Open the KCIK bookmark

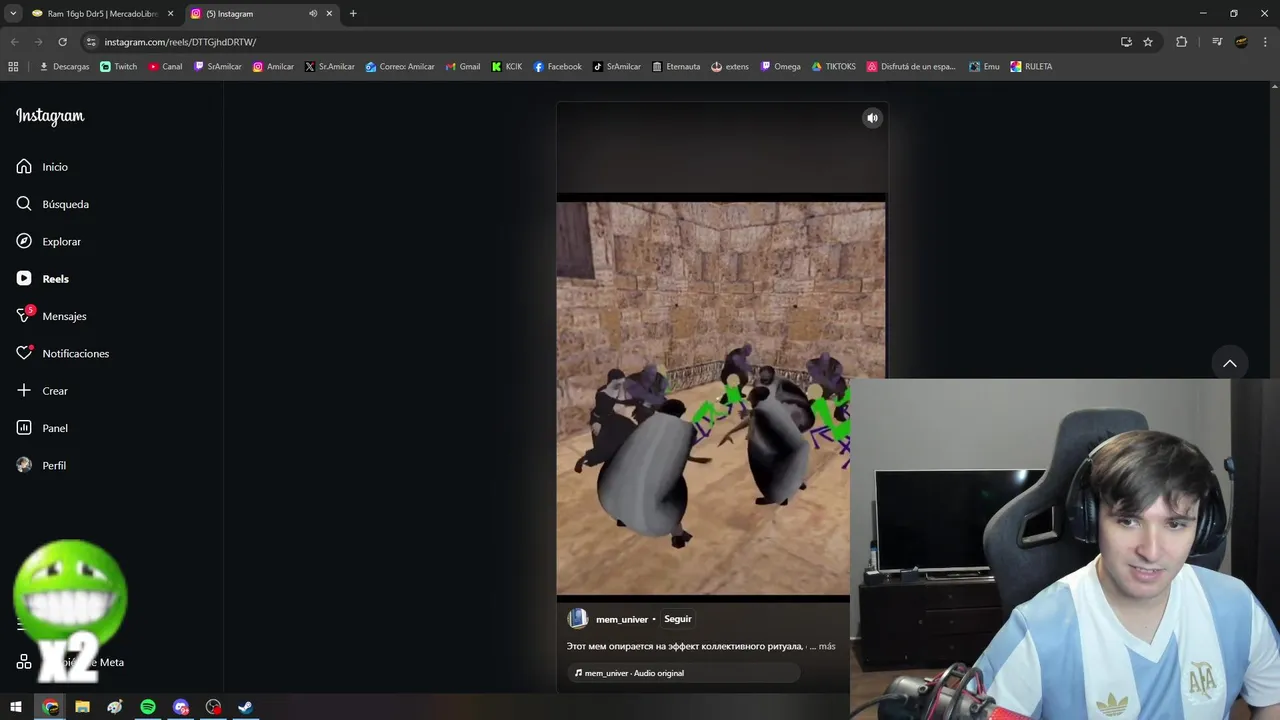507,67
